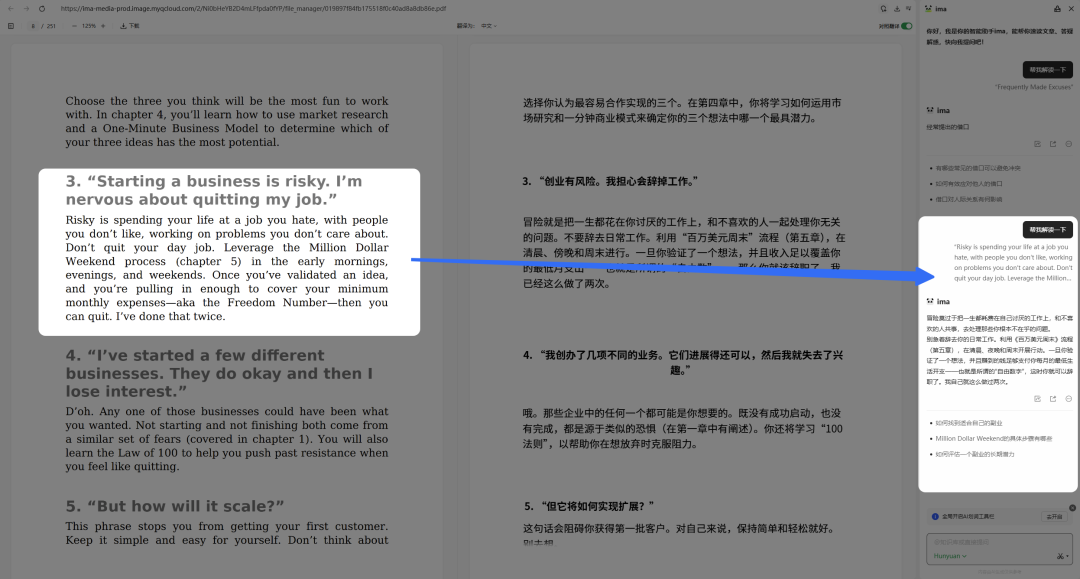Screen dimensions: 1080x579
Task: Click the zoom in plus icon
Action: click(x=103, y=26)
